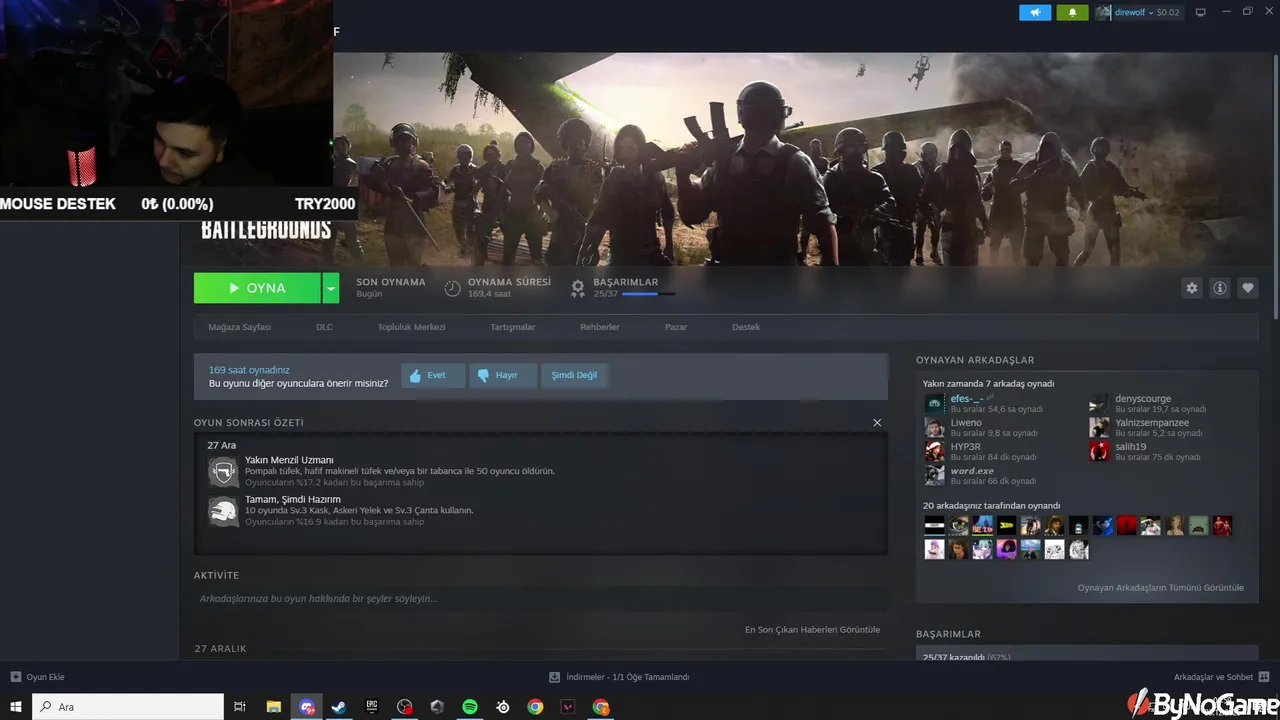Click first avatar under 20 arkadaşınız list

click(934, 525)
